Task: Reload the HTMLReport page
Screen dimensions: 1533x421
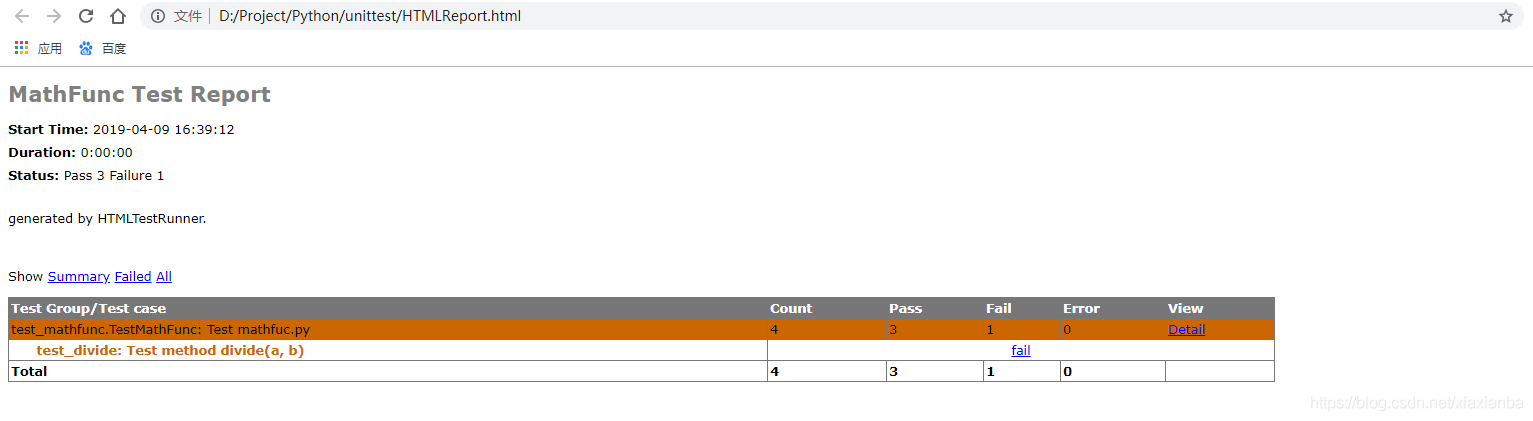Action: click(x=86, y=16)
